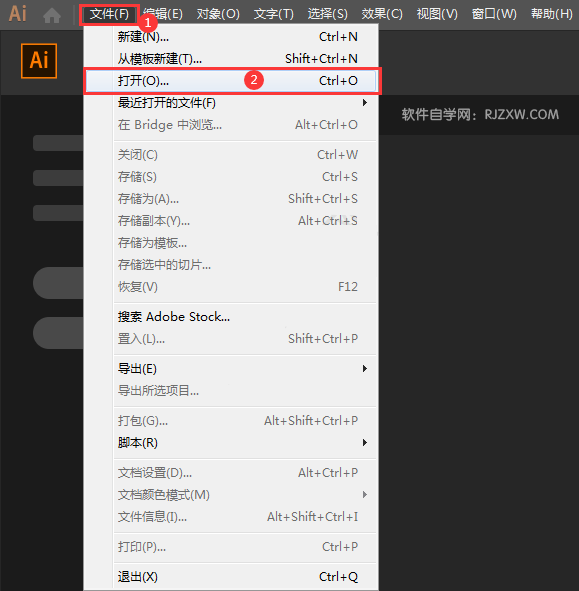579x591 pixels.
Task: Click 导出所选项目... menu entry
Action: pyautogui.click(x=231, y=391)
